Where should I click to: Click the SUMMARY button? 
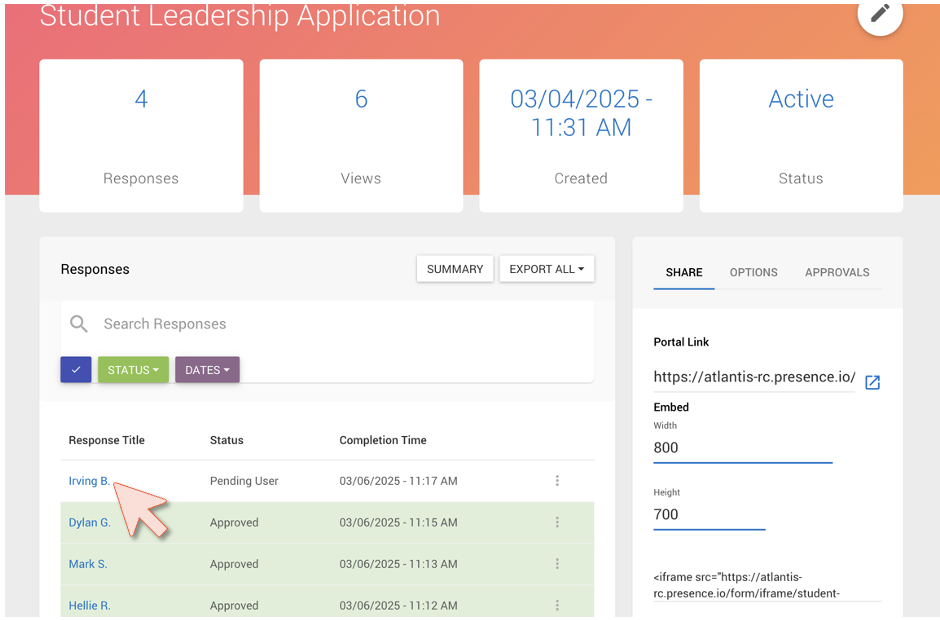click(x=455, y=269)
